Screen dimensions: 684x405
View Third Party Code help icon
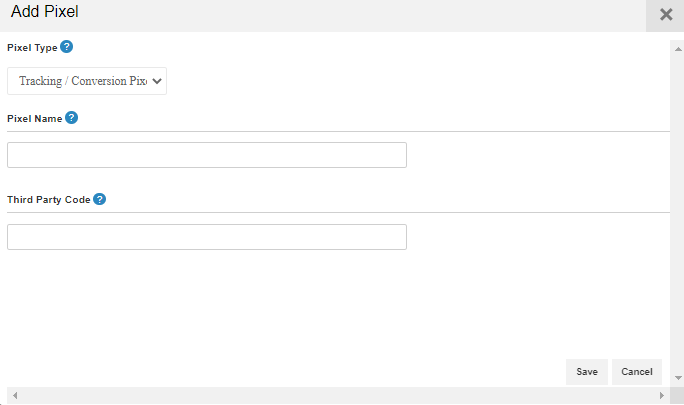pyautogui.click(x=99, y=199)
